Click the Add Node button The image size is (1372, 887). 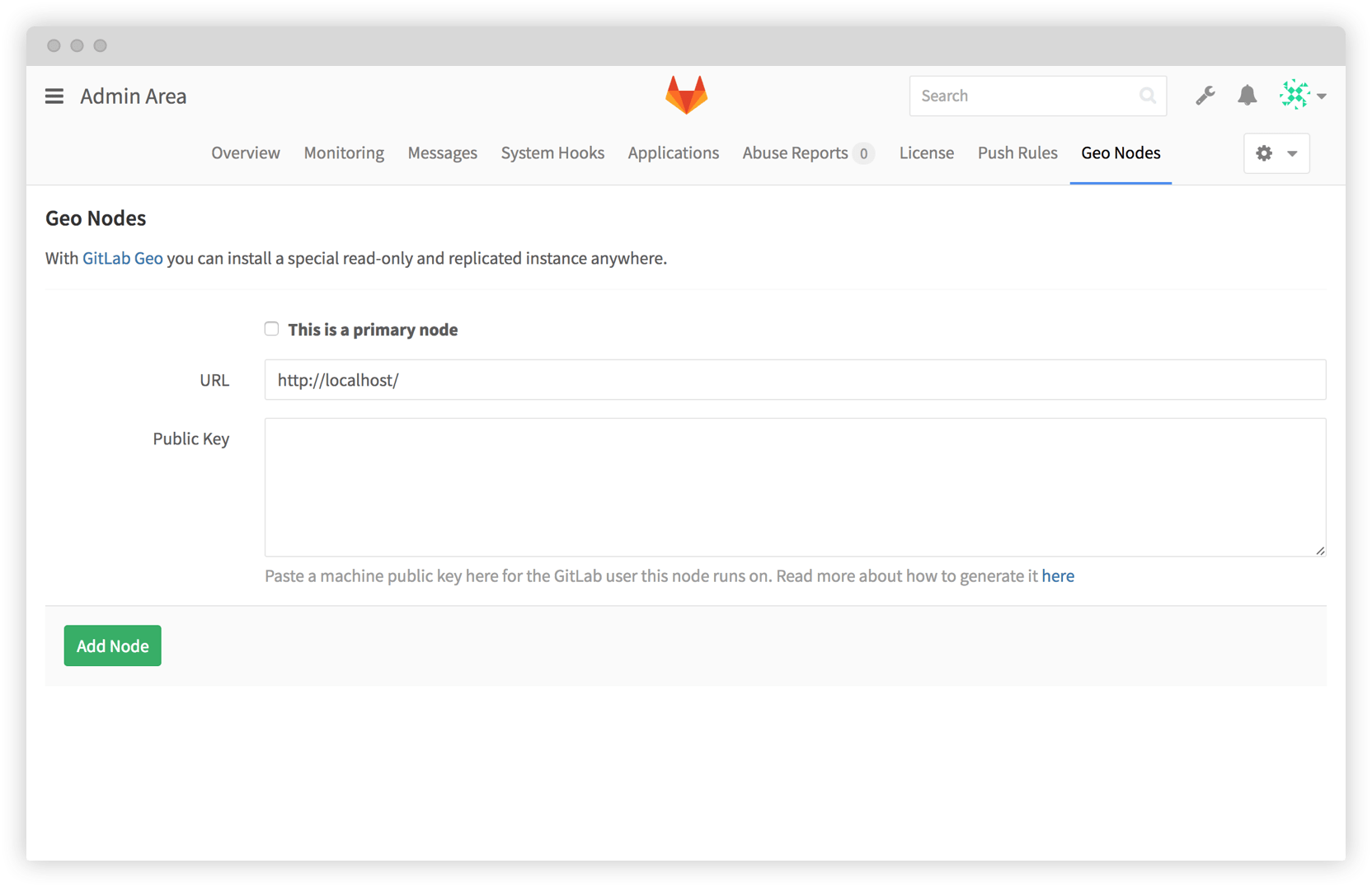[112, 645]
